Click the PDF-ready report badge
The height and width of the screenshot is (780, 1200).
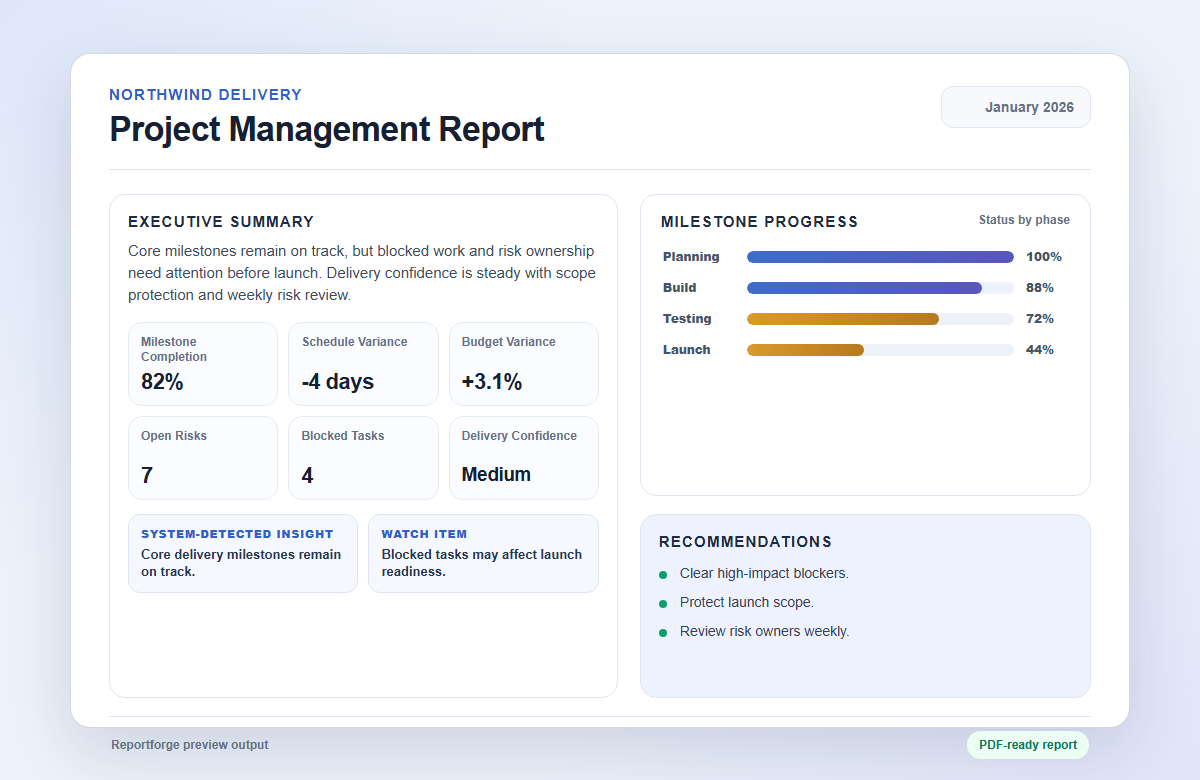pos(1027,745)
